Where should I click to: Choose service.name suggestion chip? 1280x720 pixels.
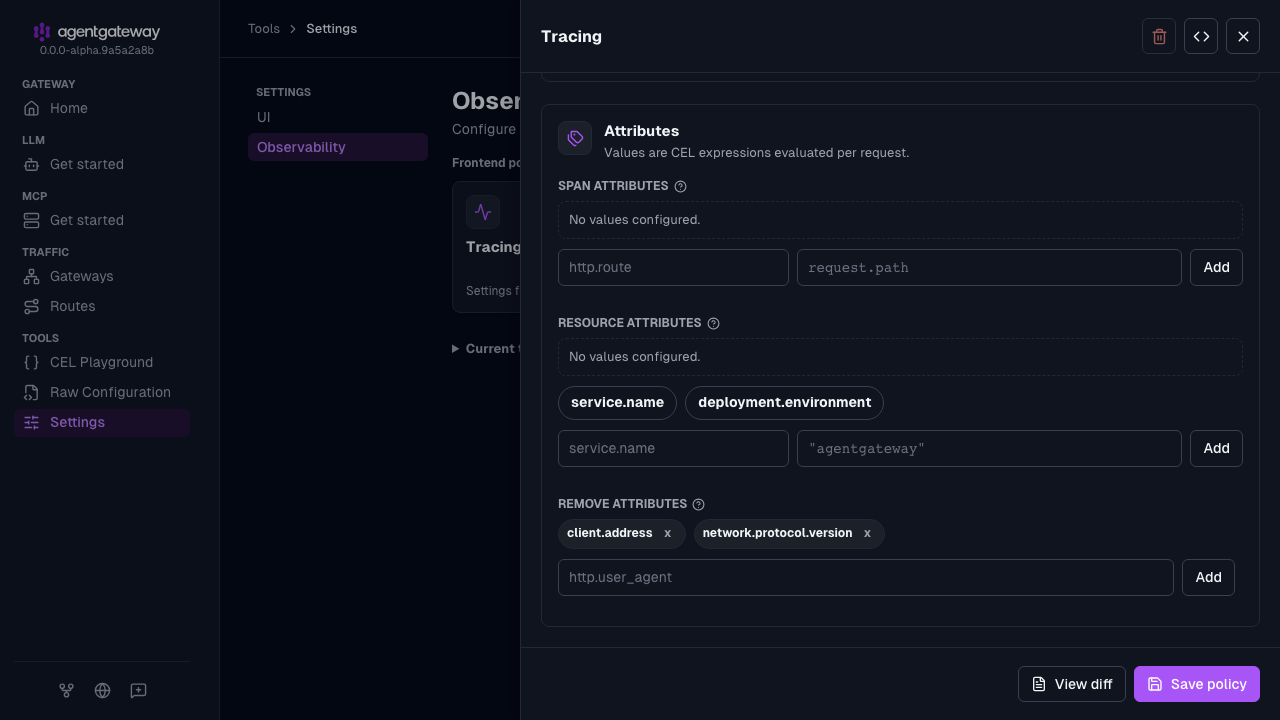pos(617,403)
